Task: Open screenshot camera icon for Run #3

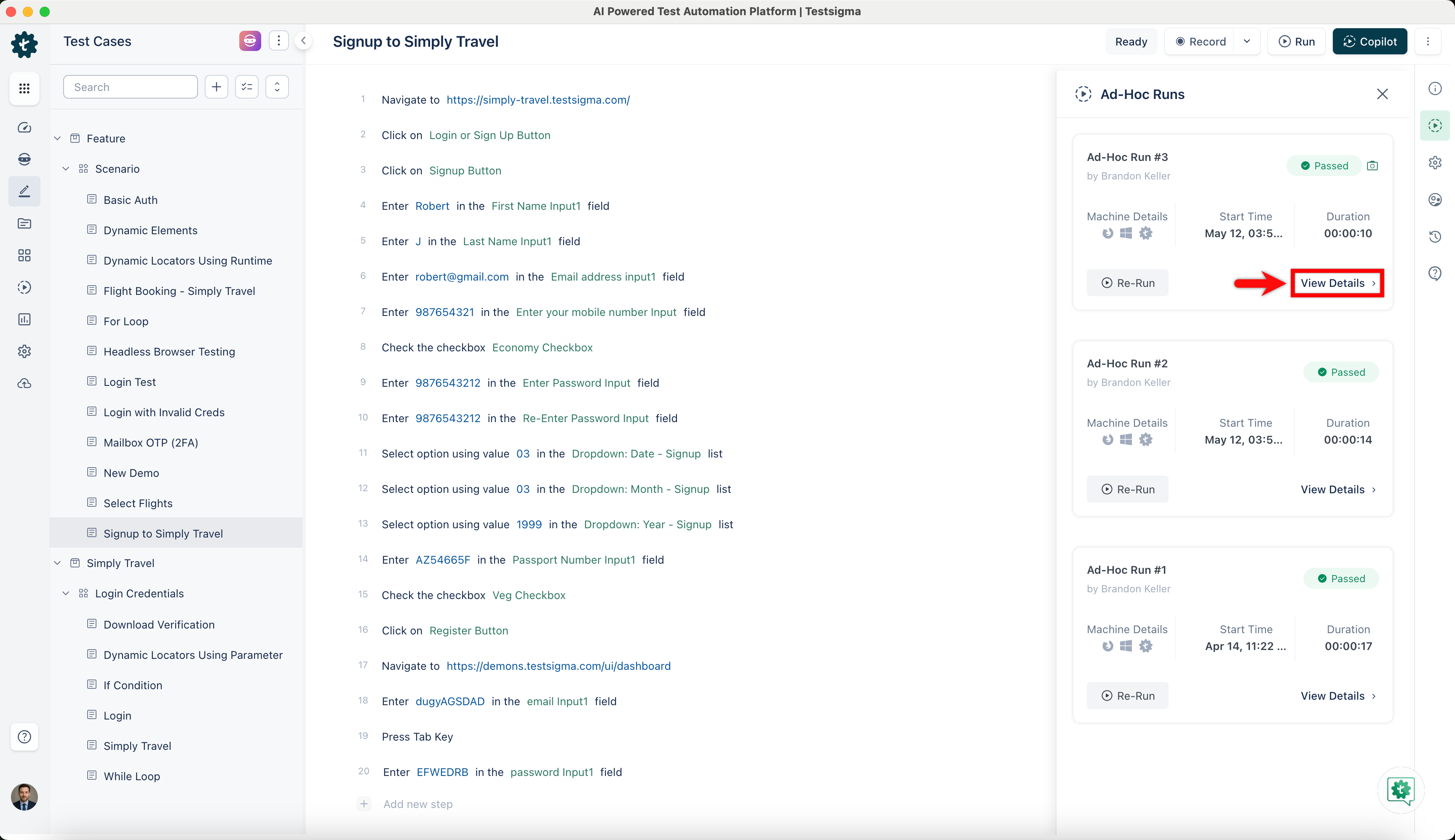Action: point(1372,166)
